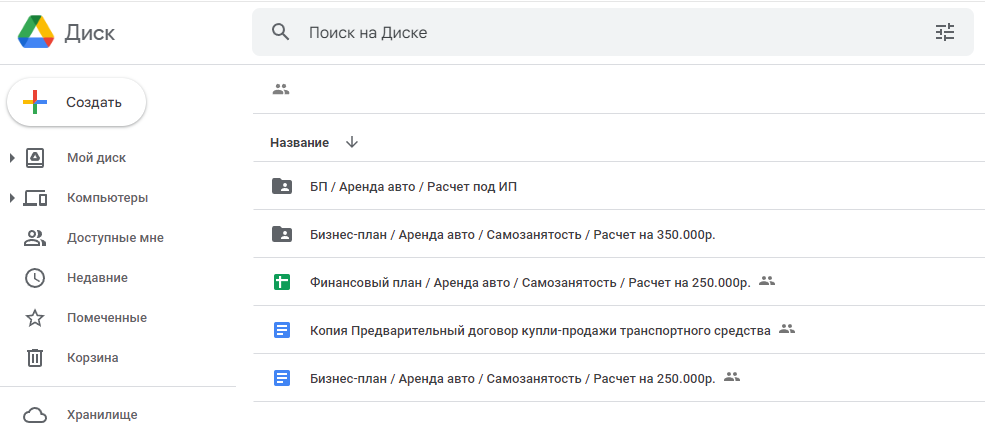985x436 pixels.
Task: Expand the Компьютеры tree
Action: (x=12, y=198)
